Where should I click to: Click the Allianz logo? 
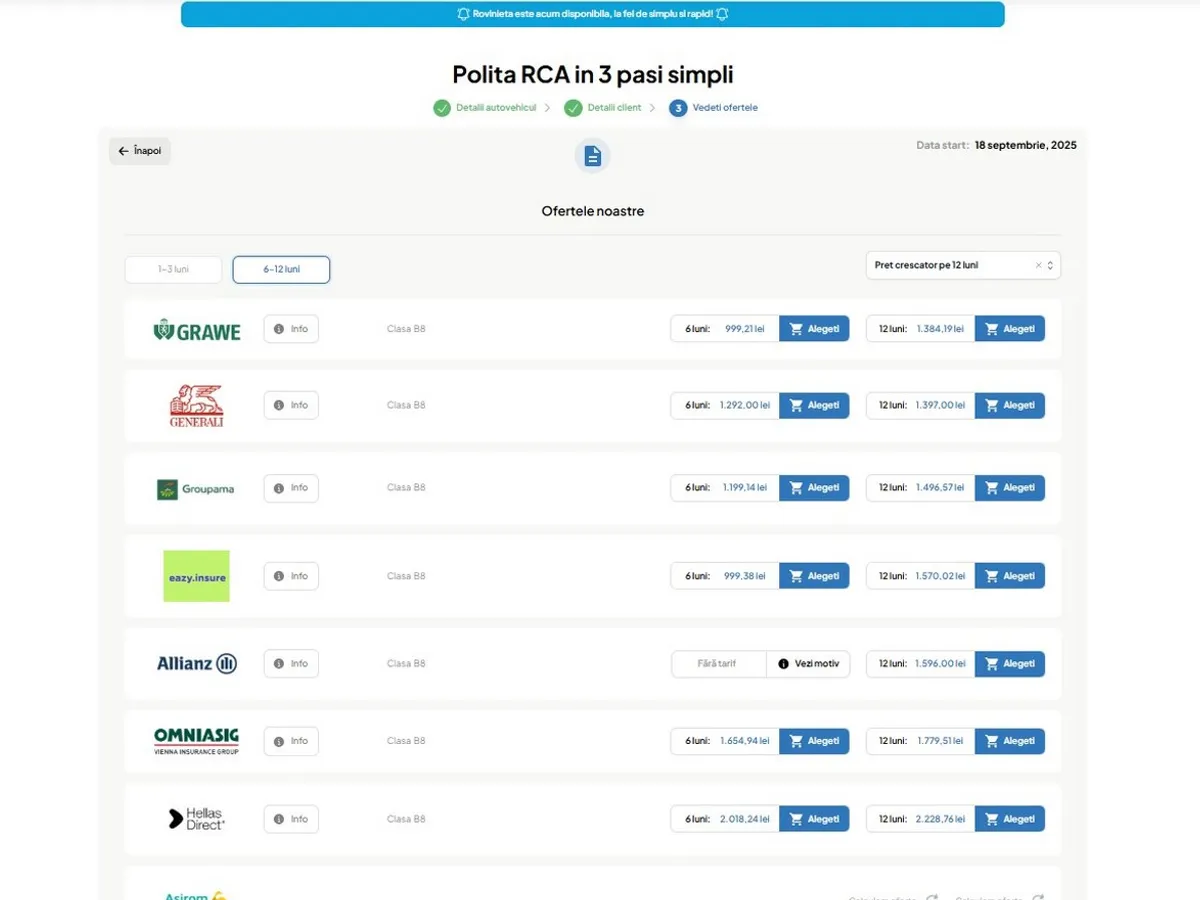pos(197,663)
